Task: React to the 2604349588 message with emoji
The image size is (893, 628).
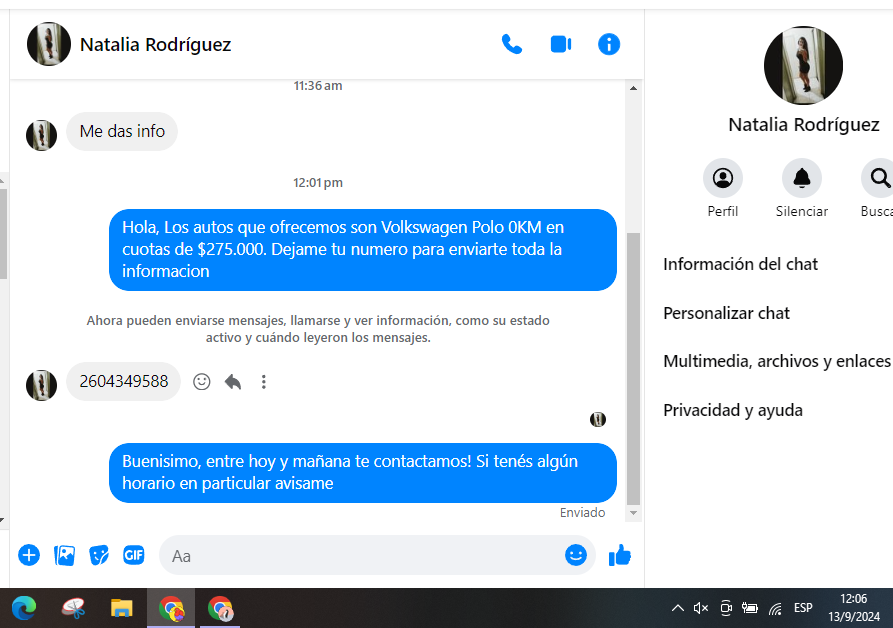Action: pyautogui.click(x=202, y=381)
